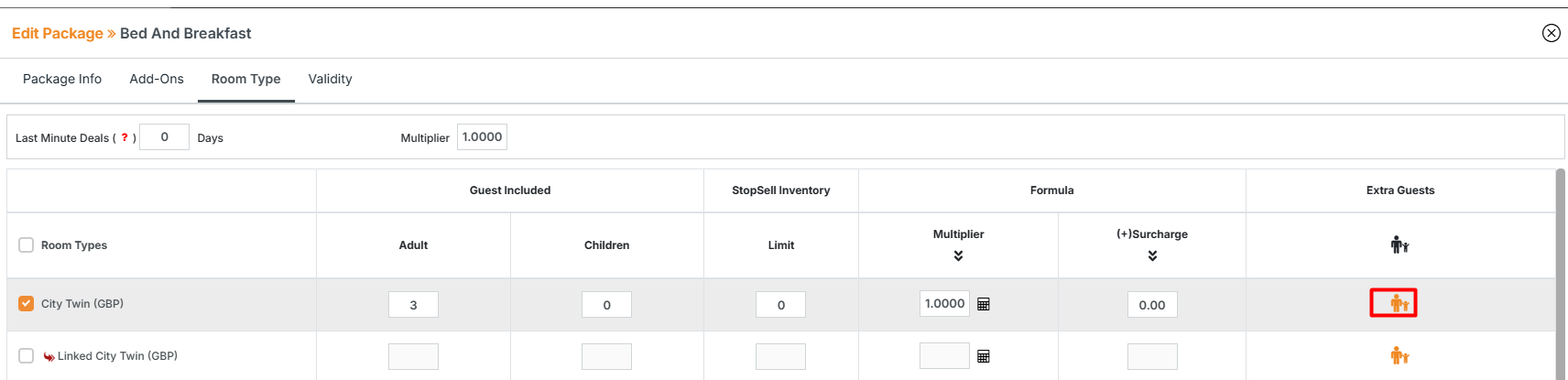Switch to the Package Info tab

pos(62,79)
